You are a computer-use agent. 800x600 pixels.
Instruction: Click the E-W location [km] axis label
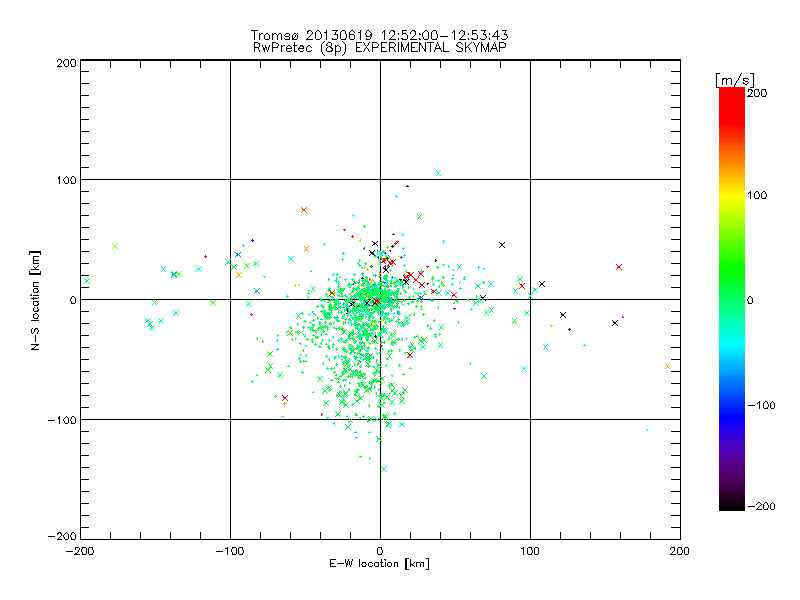(x=379, y=564)
